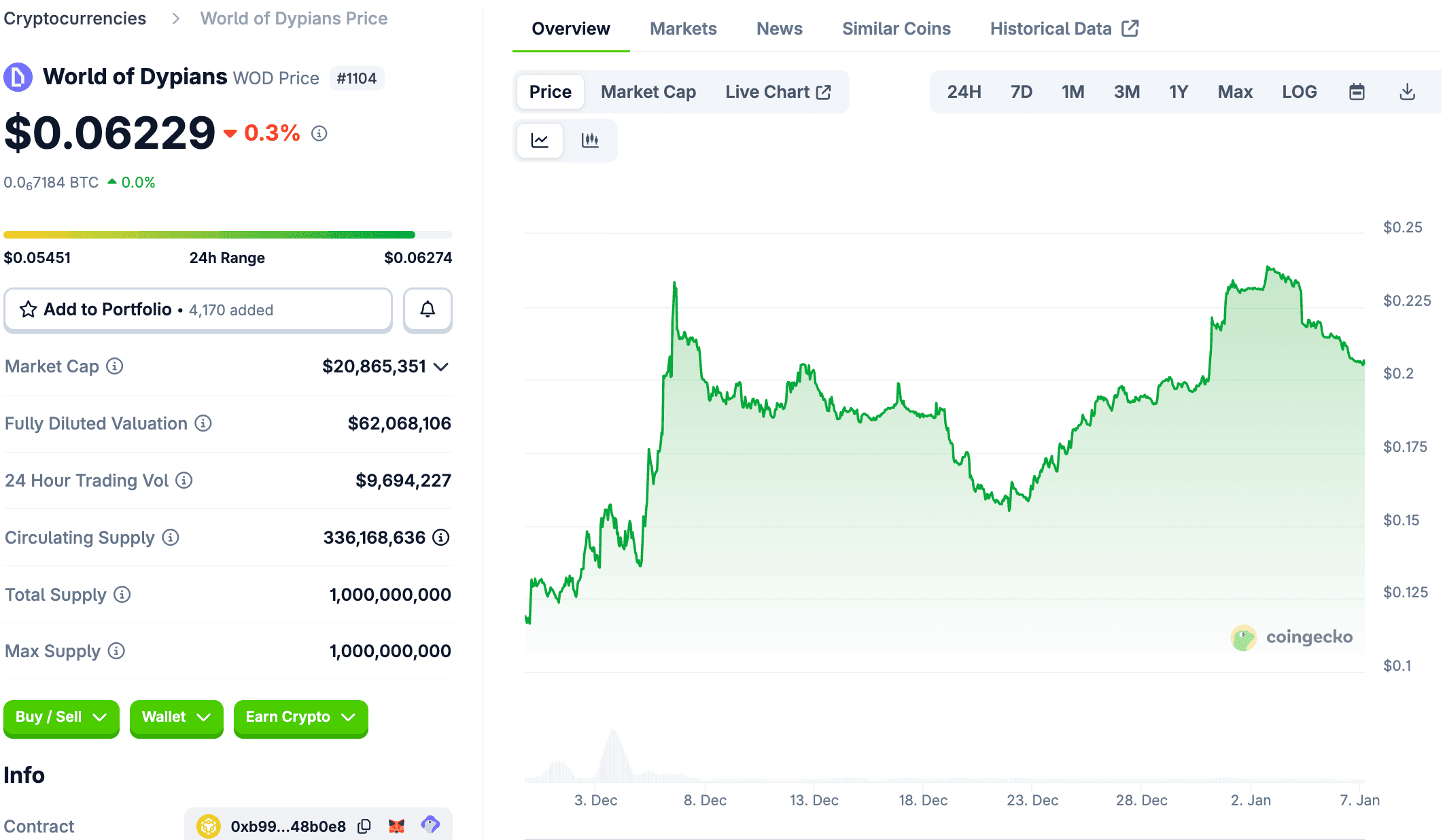Click Market Cap info icon
The image size is (1445, 840).
[x=115, y=366]
